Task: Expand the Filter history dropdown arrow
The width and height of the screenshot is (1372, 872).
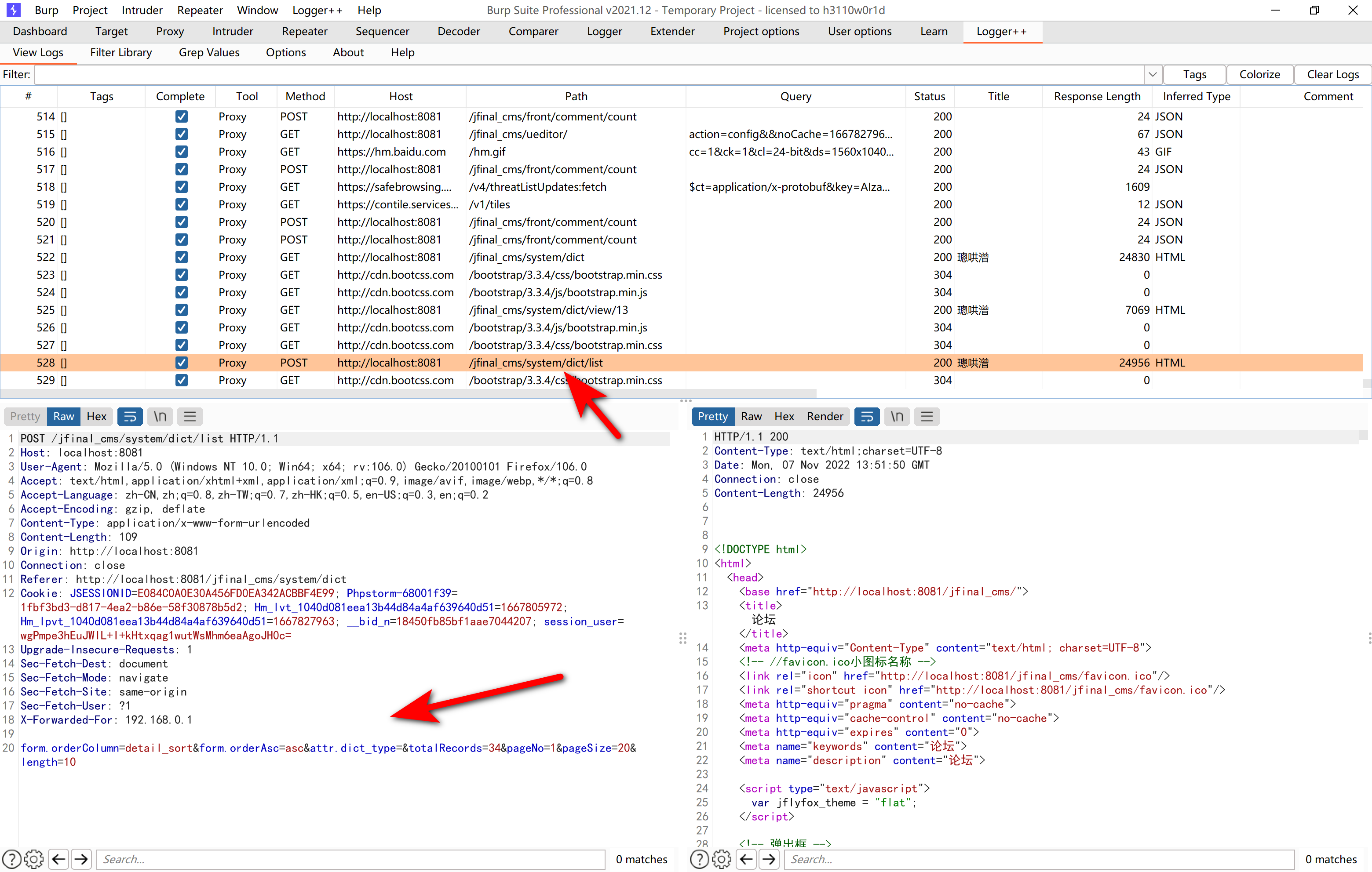Action: 1152,74
